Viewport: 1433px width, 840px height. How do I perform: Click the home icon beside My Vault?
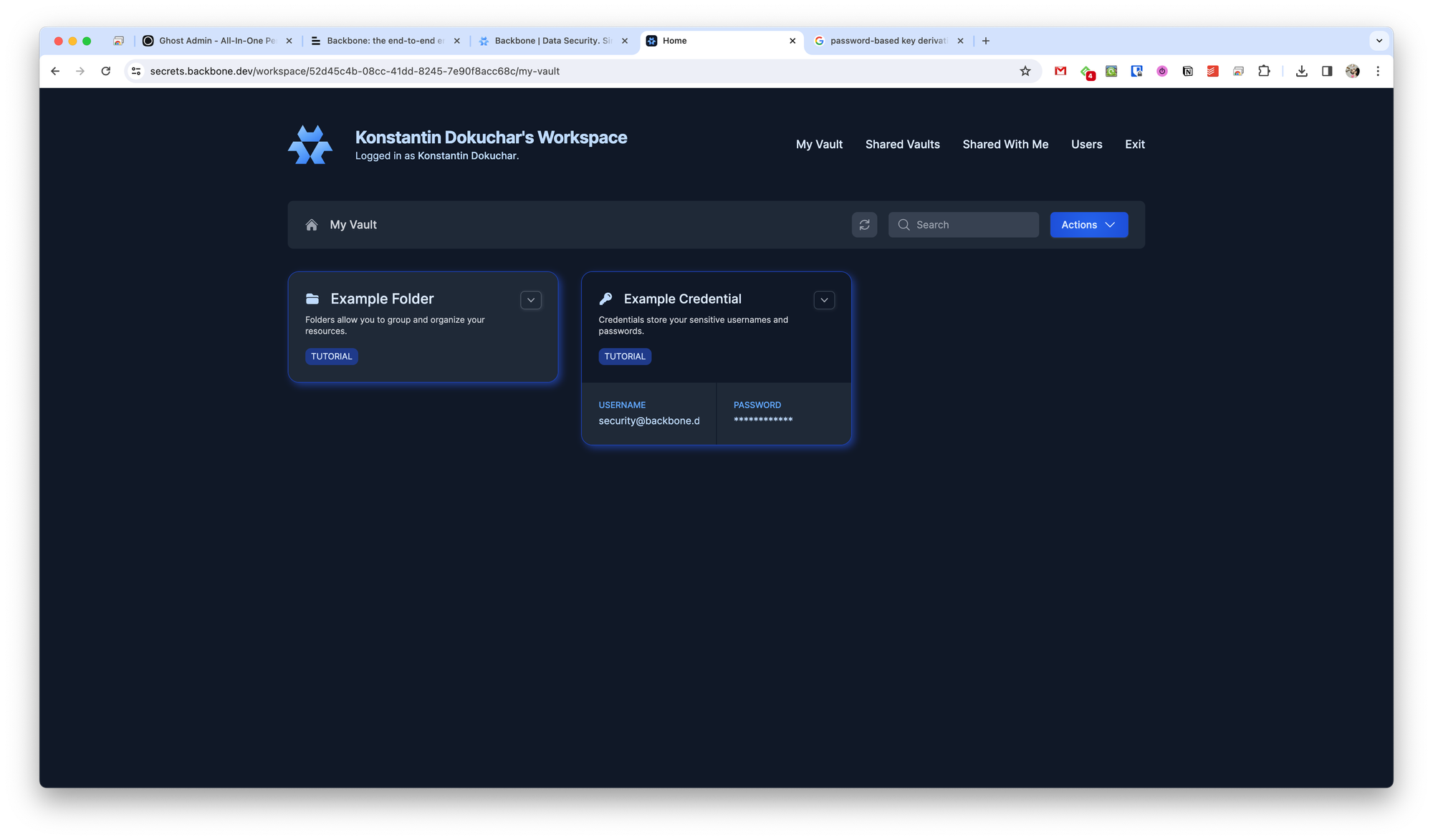[312, 225]
